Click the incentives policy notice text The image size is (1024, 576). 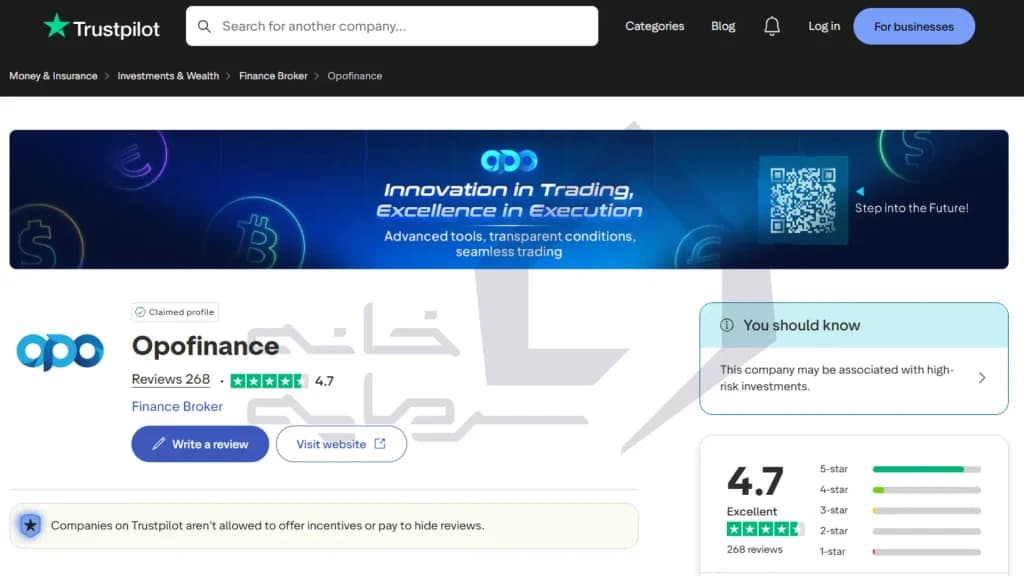[267, 526]
